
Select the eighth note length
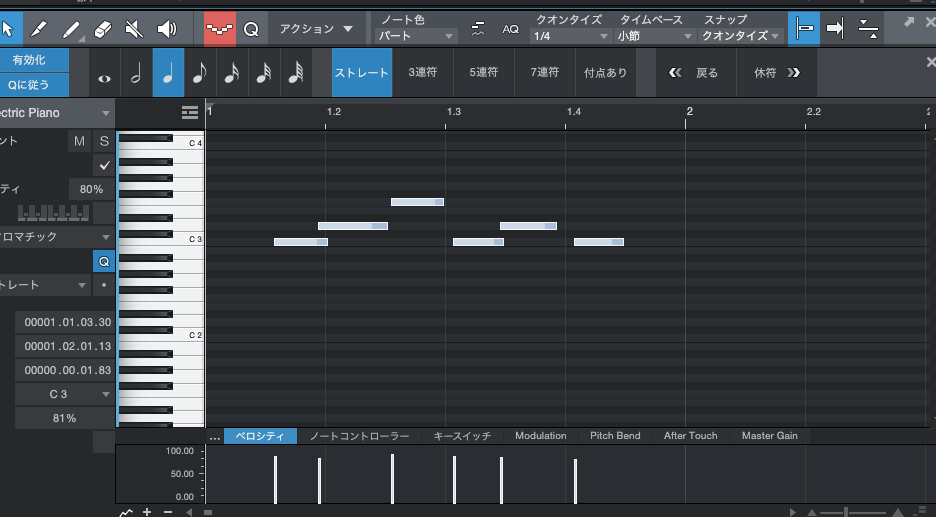click(x=200, y=73)
